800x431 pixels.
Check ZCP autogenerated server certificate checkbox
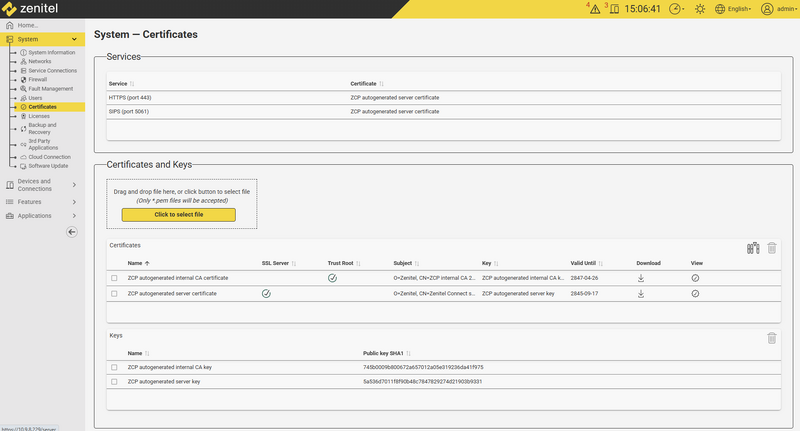(114, 294)
